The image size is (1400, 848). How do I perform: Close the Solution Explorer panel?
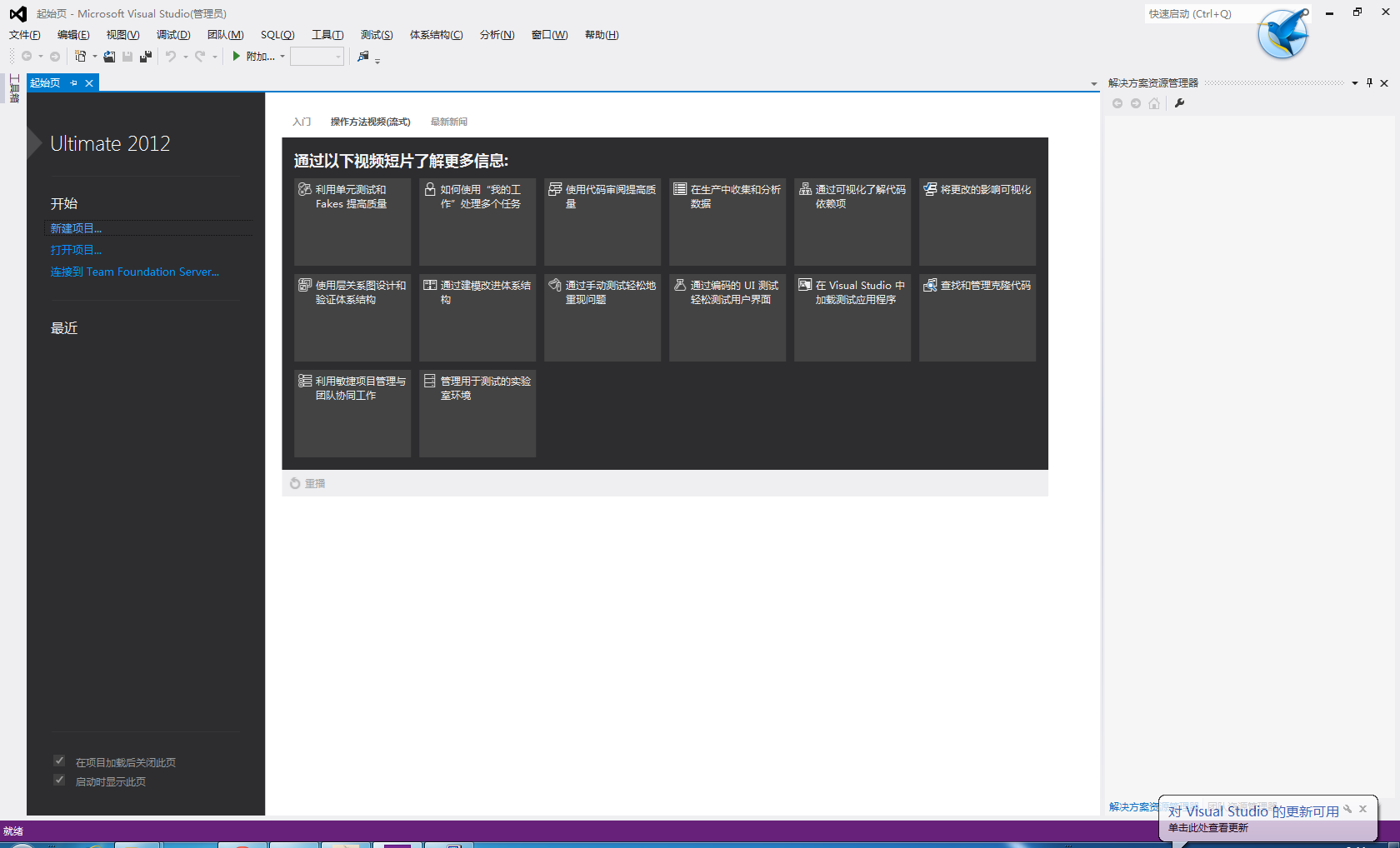point(1384,82)
